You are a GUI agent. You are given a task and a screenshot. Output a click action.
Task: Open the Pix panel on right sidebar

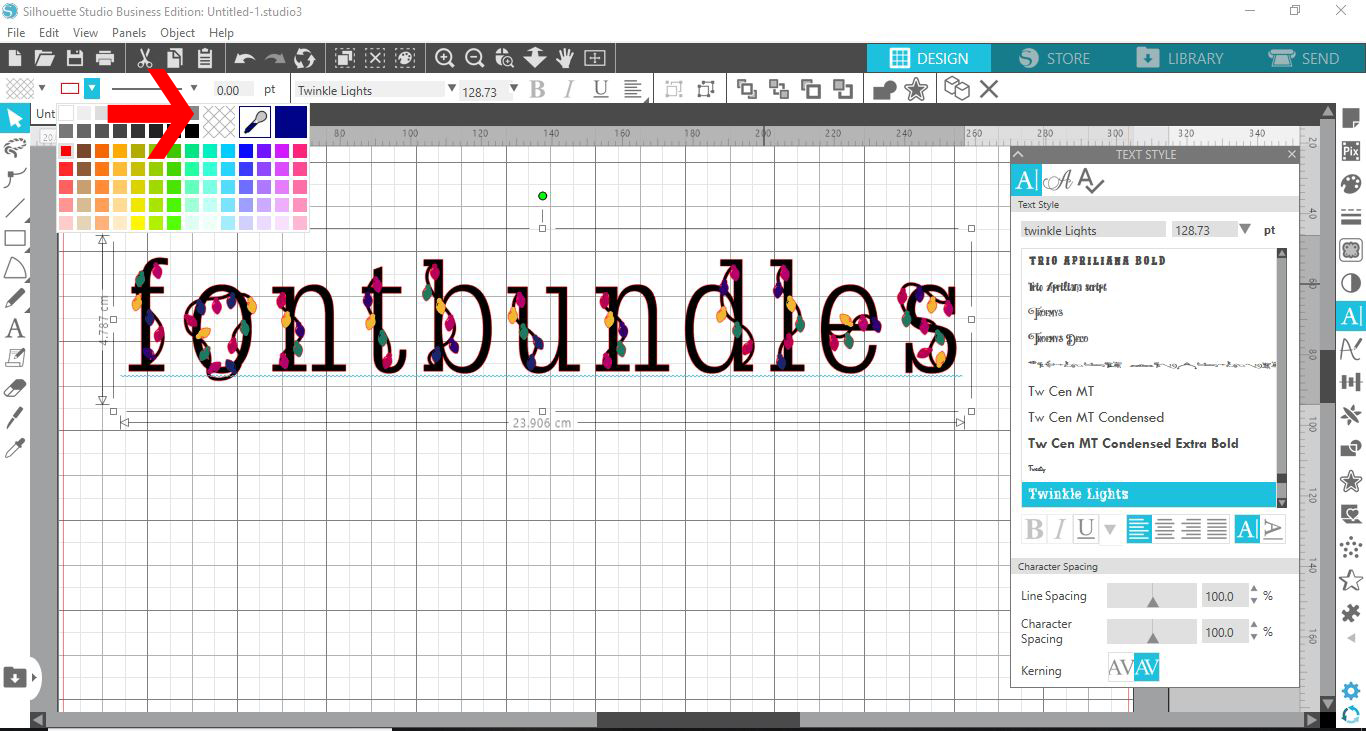1351,151
